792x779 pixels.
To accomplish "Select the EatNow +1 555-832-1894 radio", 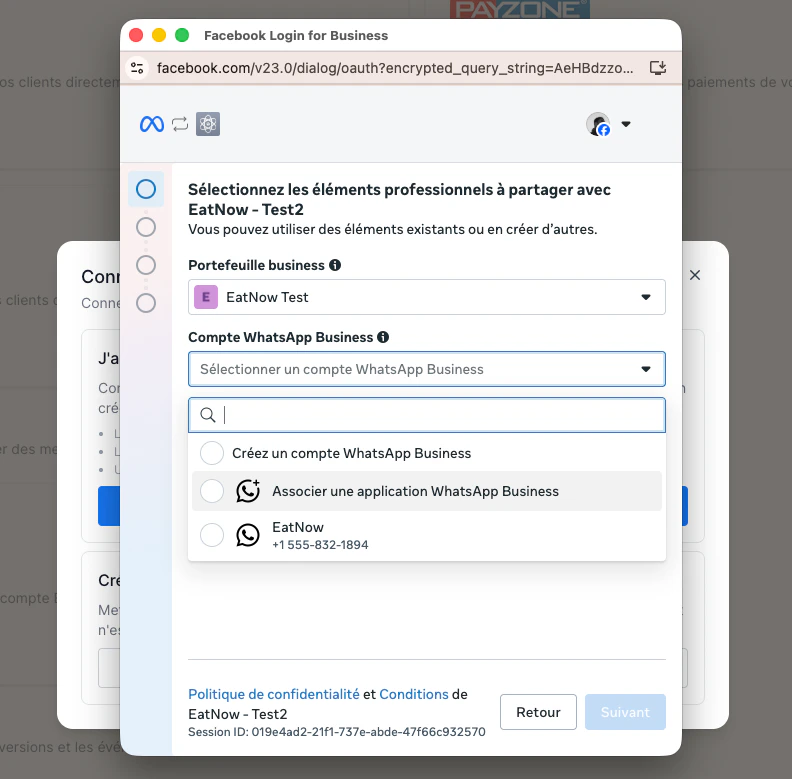I will coord(212,535).
